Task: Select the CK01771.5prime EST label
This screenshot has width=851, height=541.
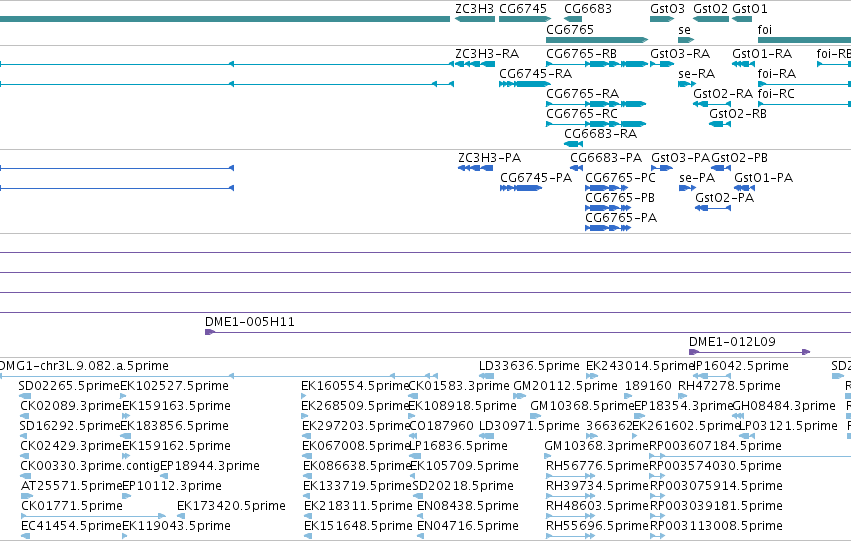Action: 72,507
